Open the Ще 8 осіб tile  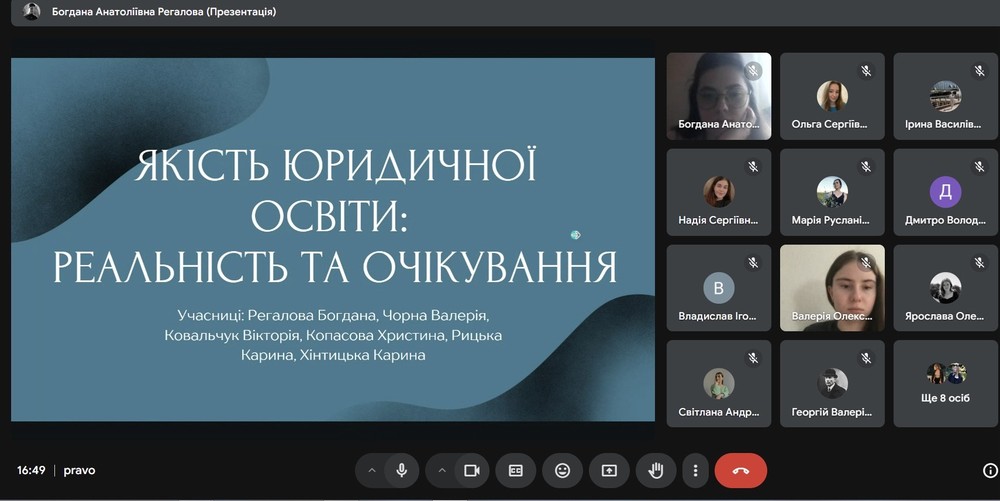945,384
